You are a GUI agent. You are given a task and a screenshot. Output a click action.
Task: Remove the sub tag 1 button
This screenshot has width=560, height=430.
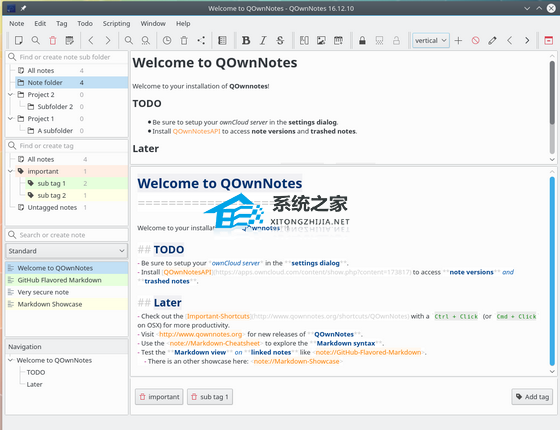(x=210, y=397)
